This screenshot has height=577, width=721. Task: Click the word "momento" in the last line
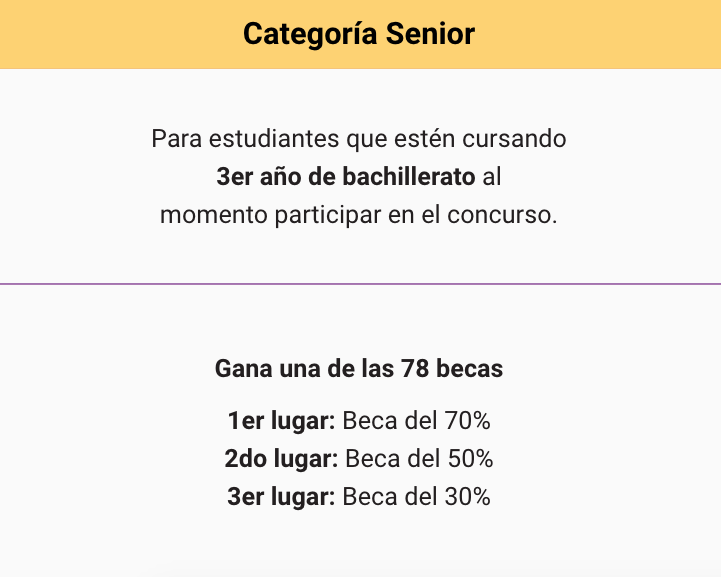[x=207, y=216]
